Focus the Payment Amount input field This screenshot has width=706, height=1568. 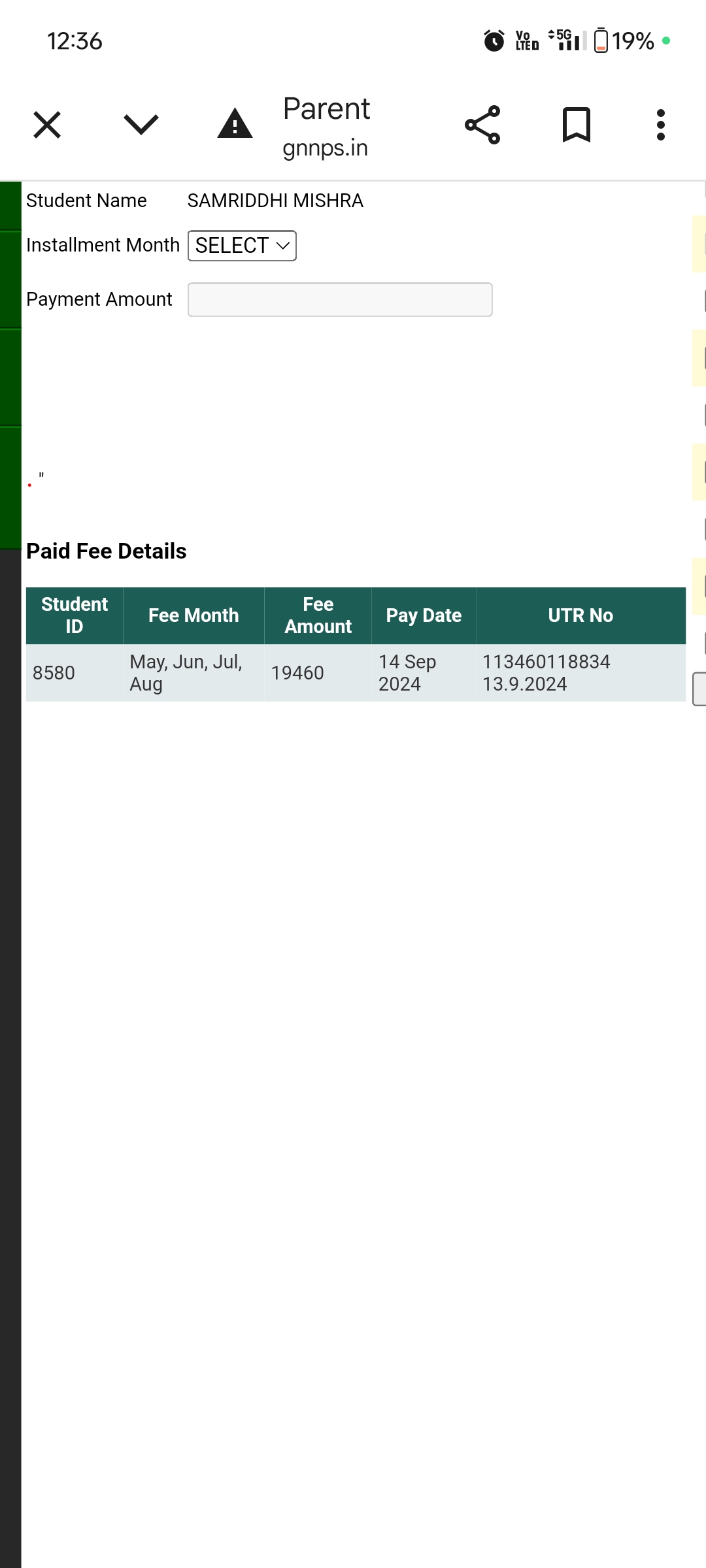[340, 300]
